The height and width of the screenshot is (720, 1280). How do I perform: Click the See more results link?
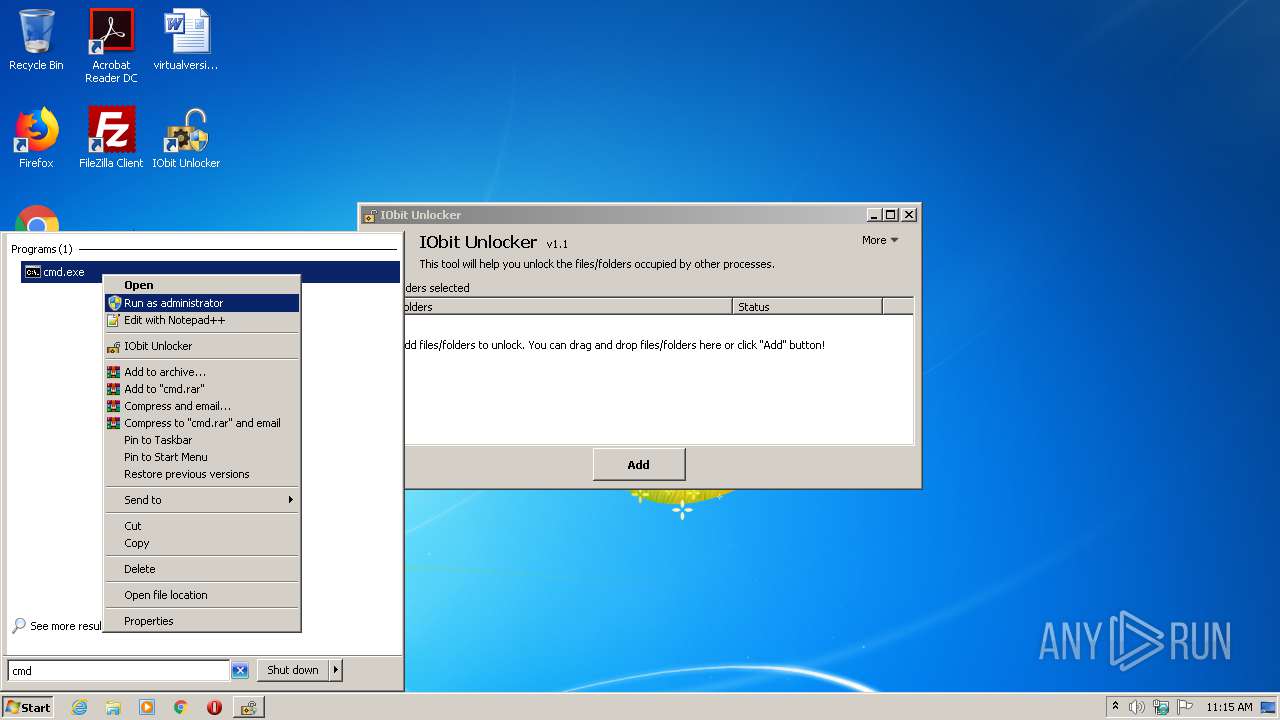(x=57, y=626)
